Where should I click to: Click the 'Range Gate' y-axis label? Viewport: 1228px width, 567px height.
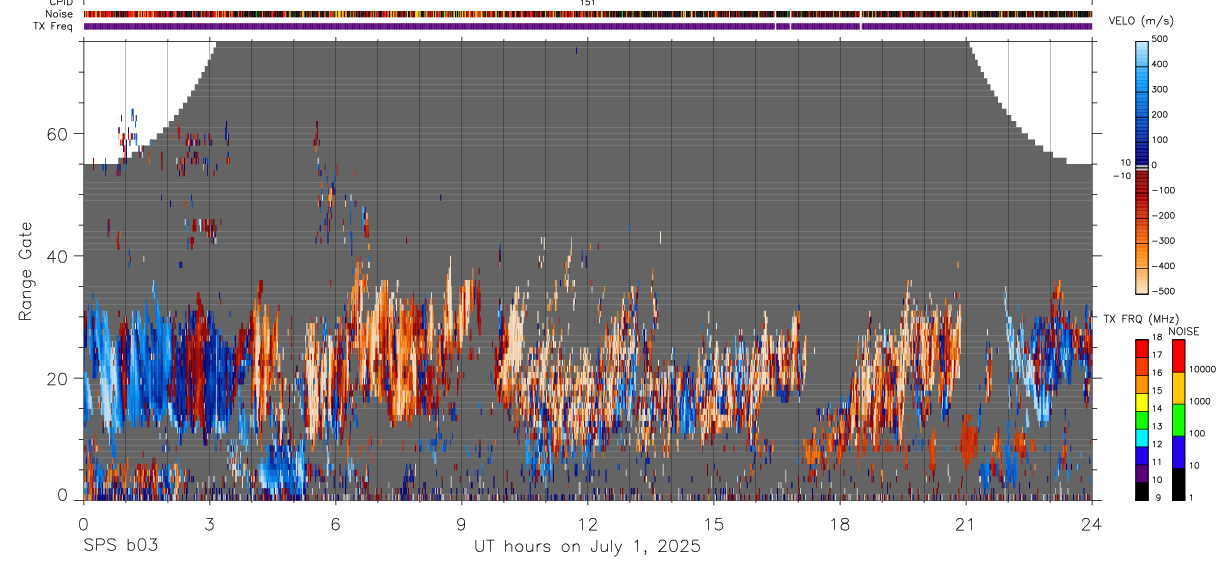pyautogui.click(x=24, y=271)
